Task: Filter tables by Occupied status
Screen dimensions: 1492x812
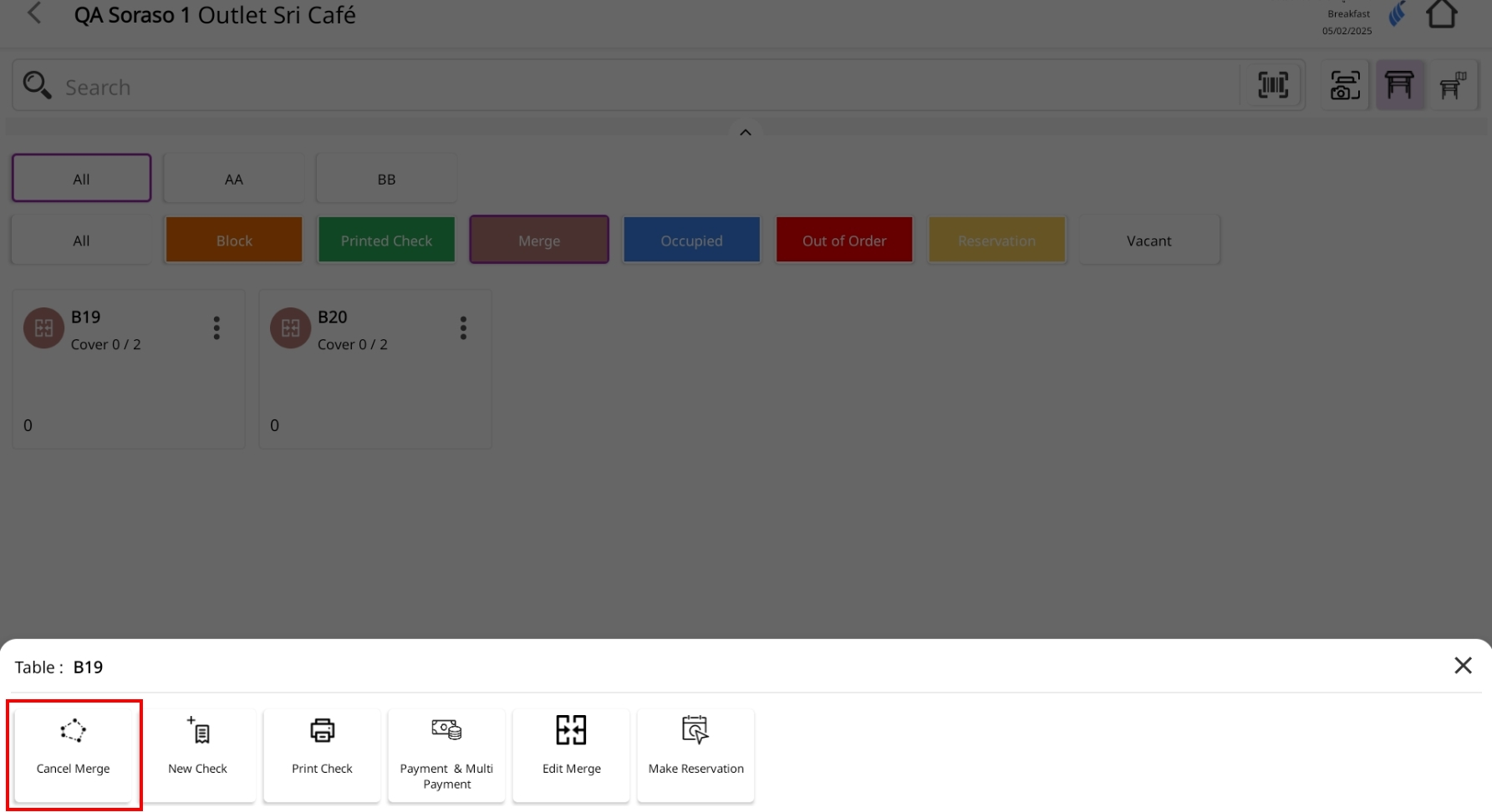Action: pyautogui.click(x=691, y=241)
